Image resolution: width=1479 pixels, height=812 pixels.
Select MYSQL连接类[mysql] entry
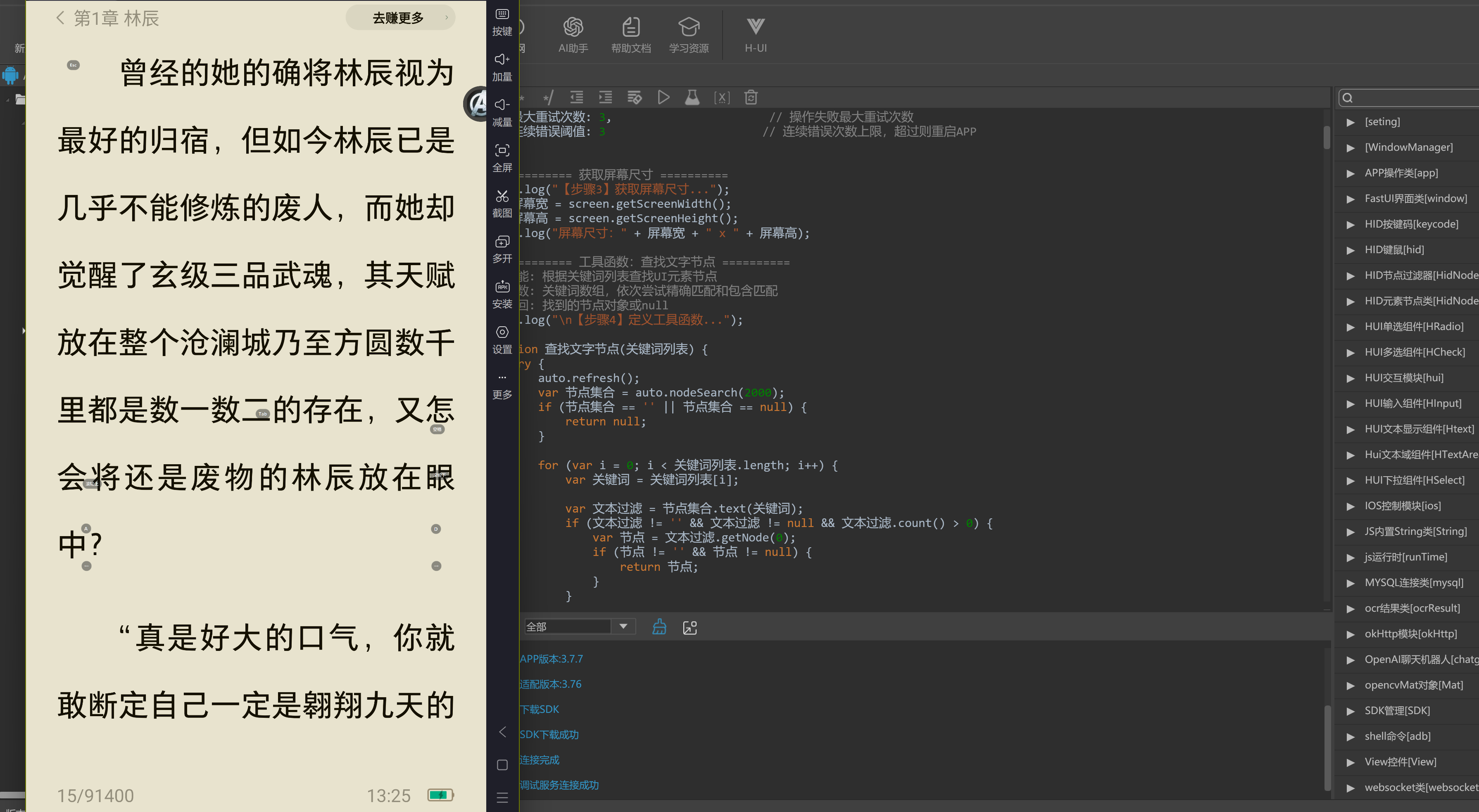[x=1414, y=582]
